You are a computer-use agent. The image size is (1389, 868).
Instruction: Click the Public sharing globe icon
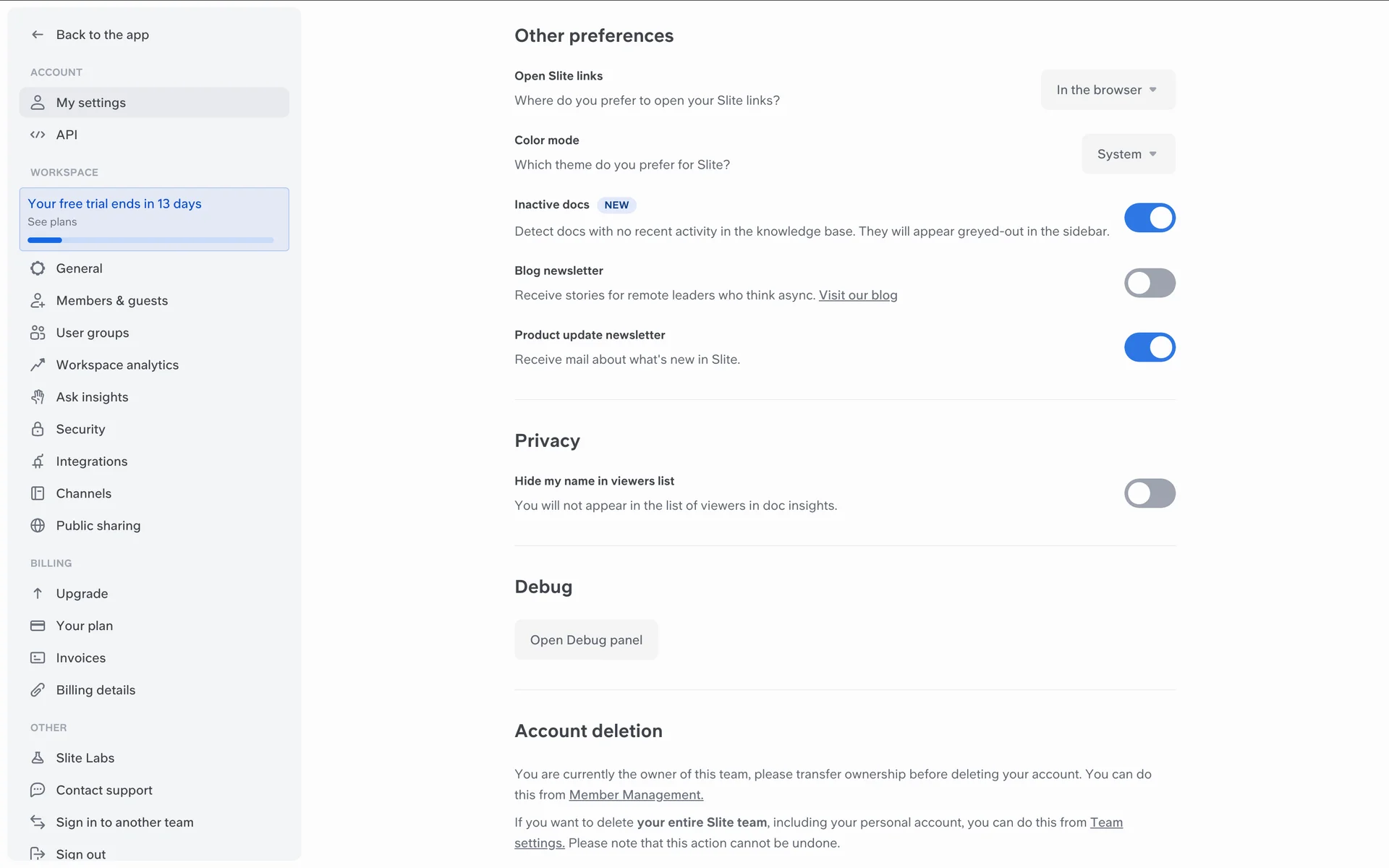pyautogui.click(x=38, y=526)
